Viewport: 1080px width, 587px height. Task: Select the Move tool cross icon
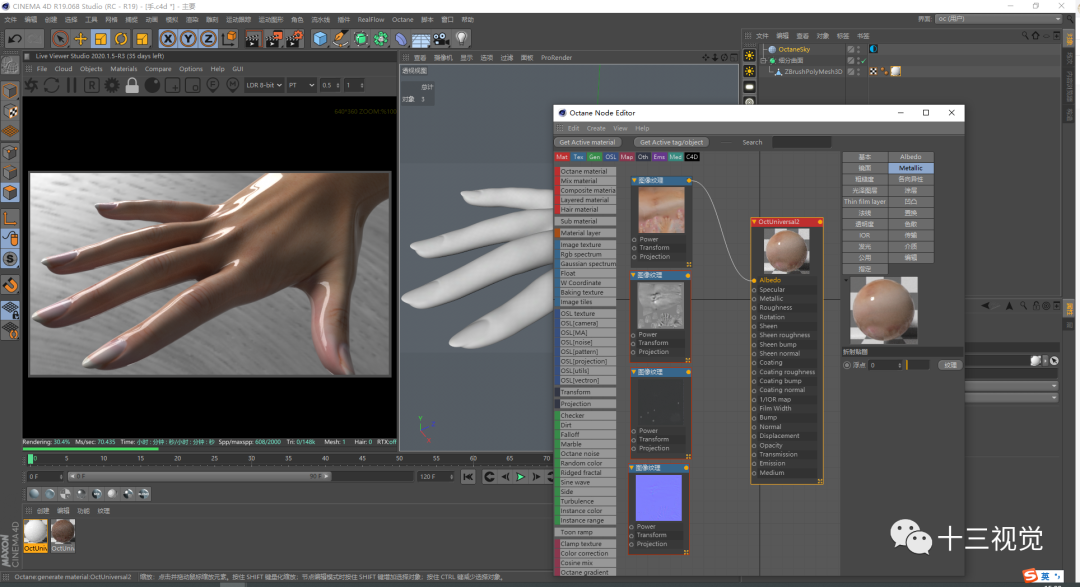(x=81, y=39)
